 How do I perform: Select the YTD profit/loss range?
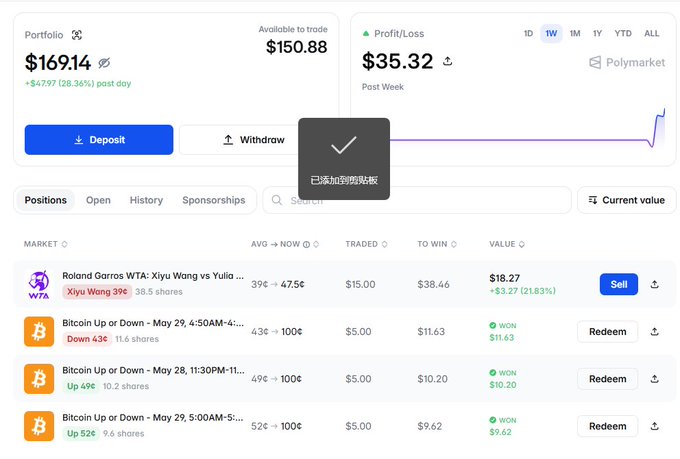tap(623, 33)
